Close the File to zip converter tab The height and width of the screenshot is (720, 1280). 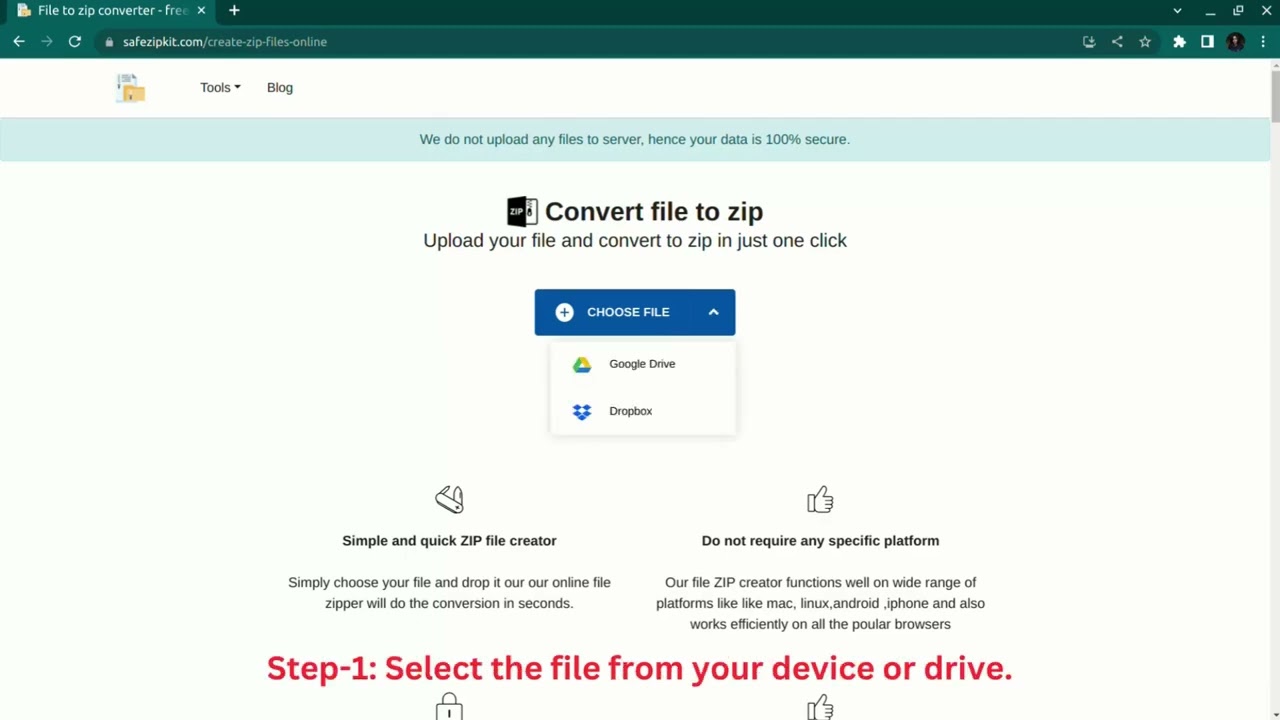click(200, 10)
